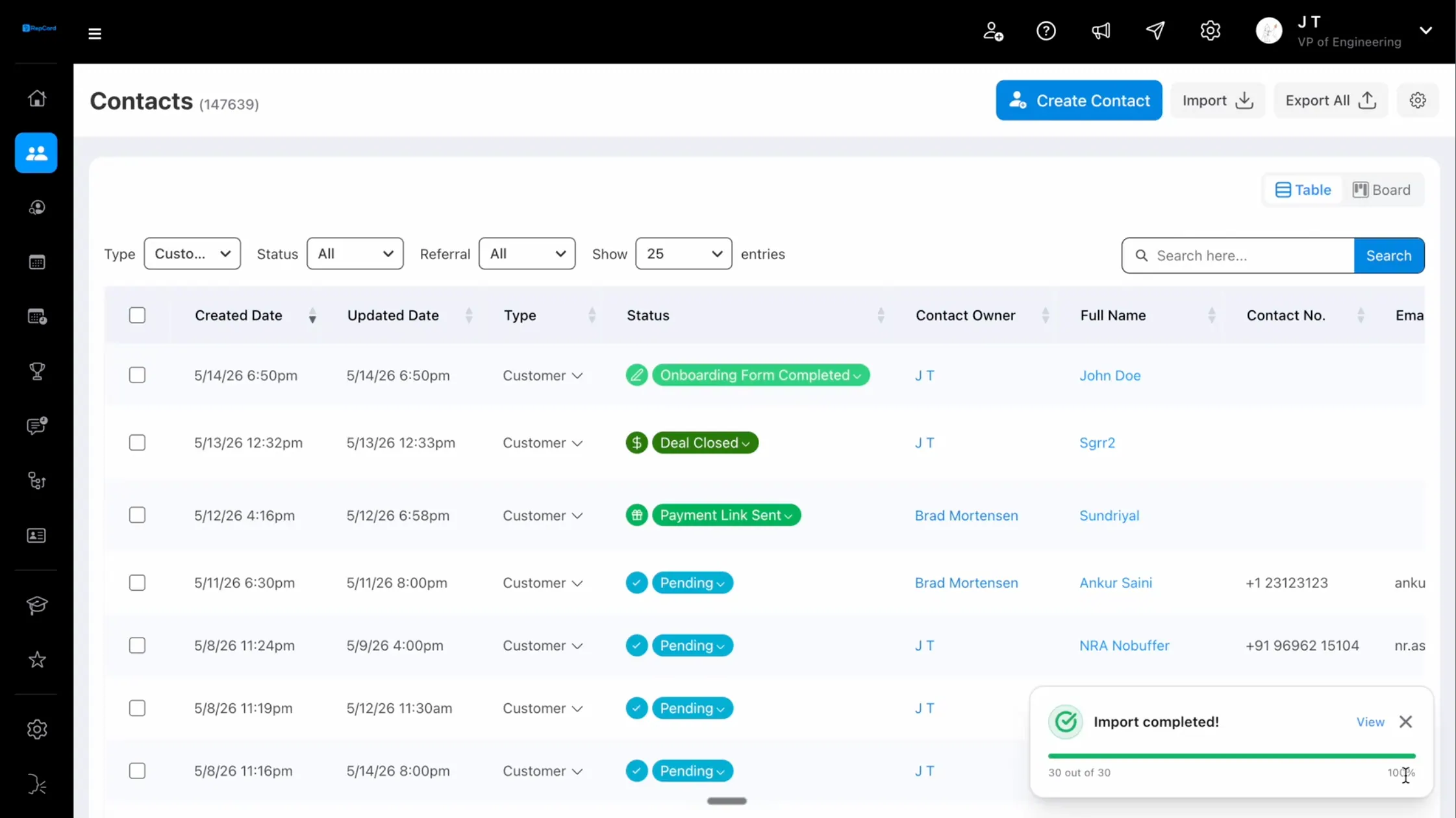Expand the Show entries 25 dropdown
The width and height of the screenshot is (1456, 818).
[683, 254]
